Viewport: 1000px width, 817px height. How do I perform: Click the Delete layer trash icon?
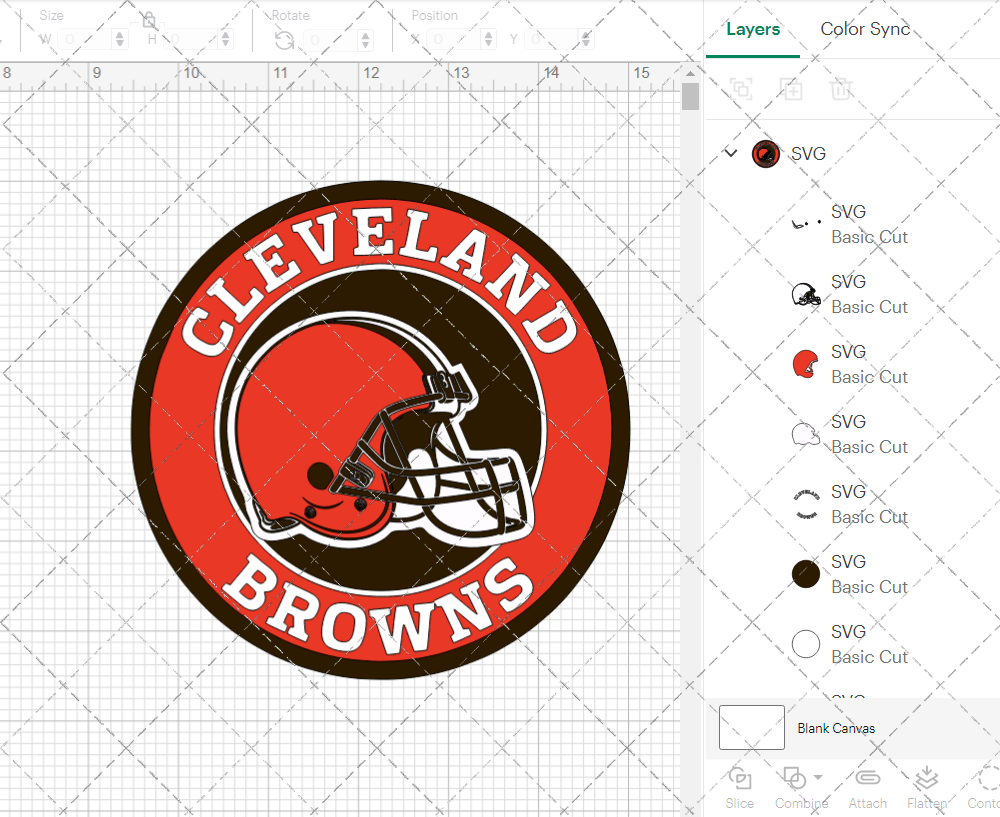[841, 89]
